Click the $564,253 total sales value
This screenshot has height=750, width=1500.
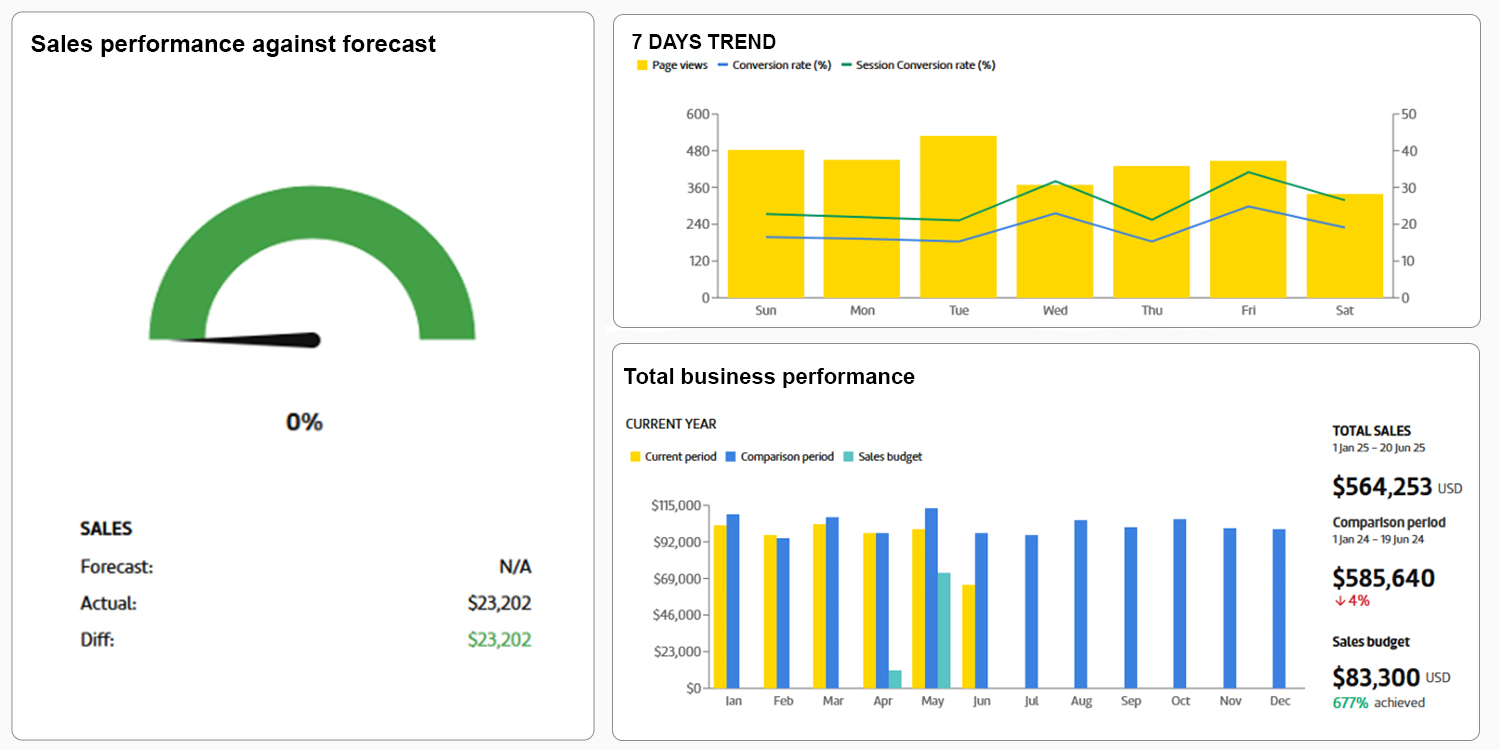1382,487
